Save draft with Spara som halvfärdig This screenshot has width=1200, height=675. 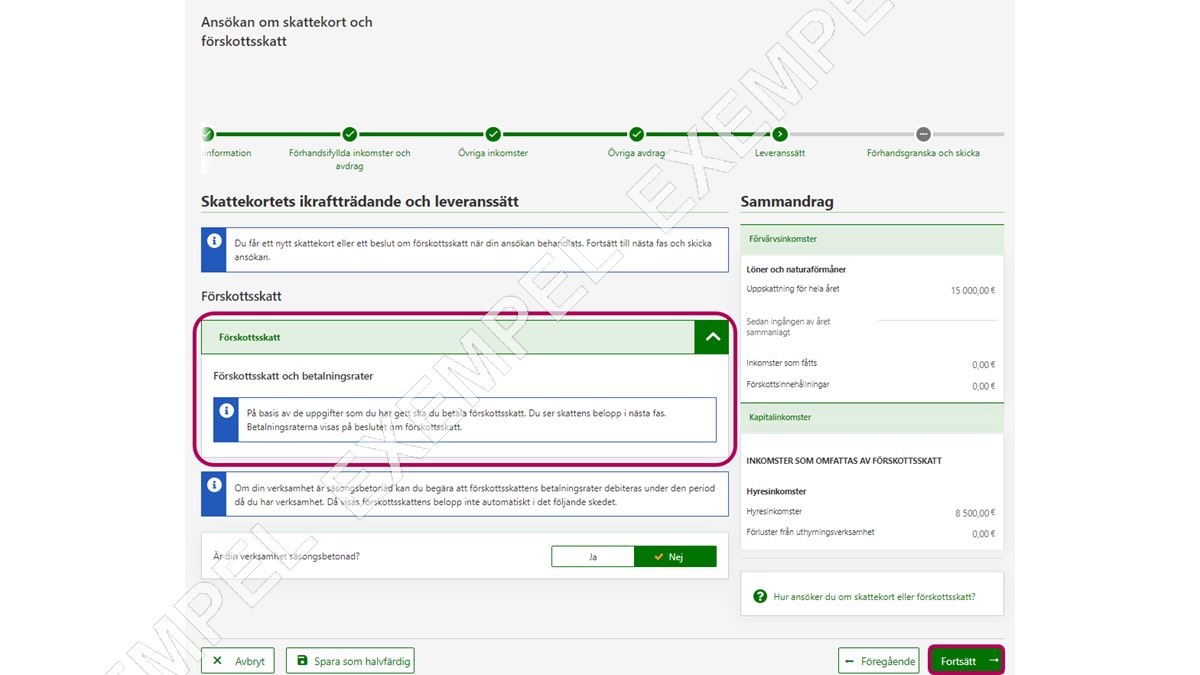point(350,661)
